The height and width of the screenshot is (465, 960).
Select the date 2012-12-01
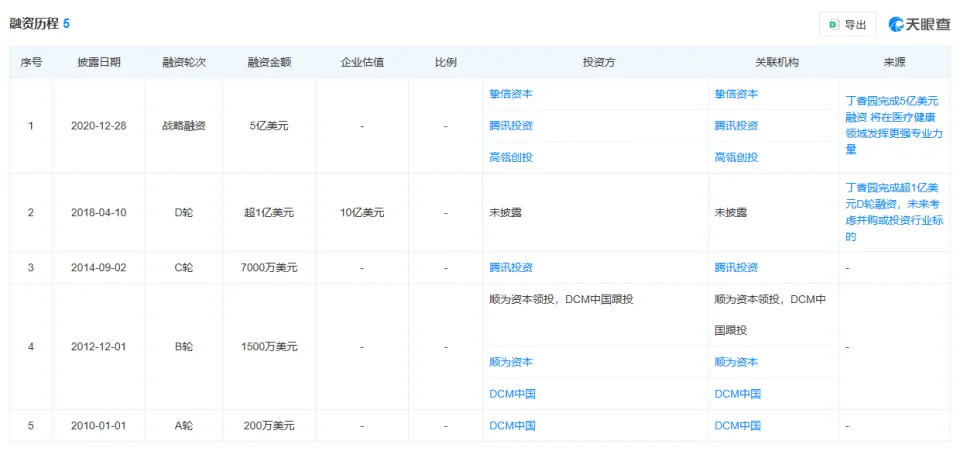(x=99, y=347)
